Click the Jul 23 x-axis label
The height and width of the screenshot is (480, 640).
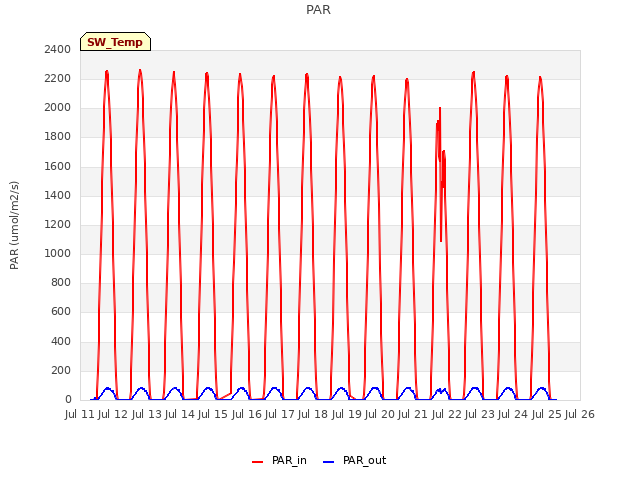tap(480, 414)
